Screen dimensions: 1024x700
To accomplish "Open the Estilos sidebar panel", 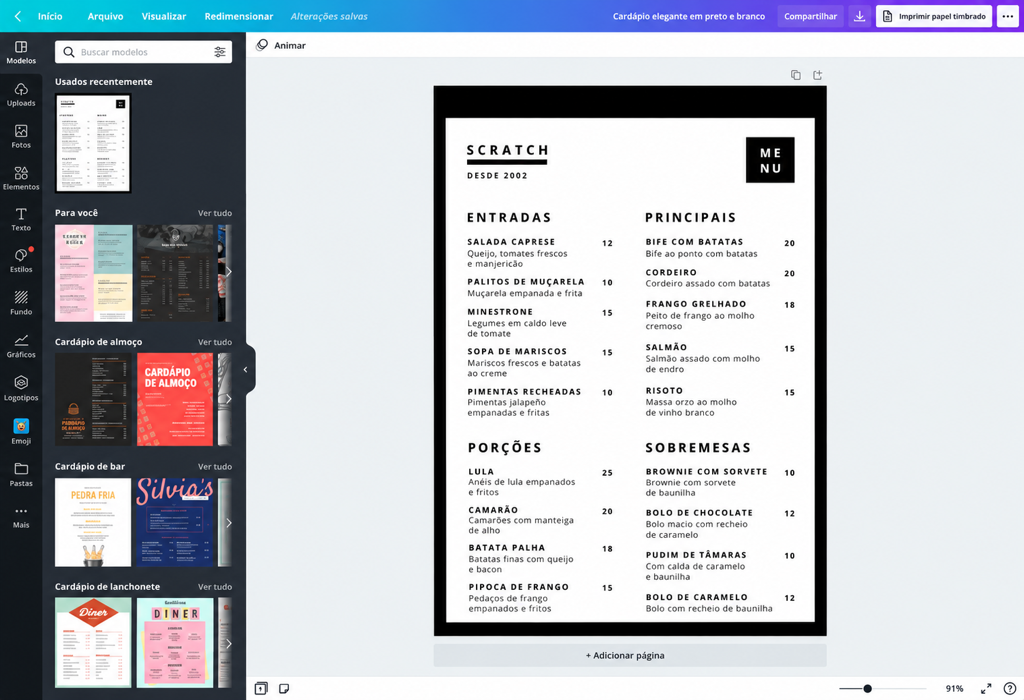I will [x=21, y=261].
